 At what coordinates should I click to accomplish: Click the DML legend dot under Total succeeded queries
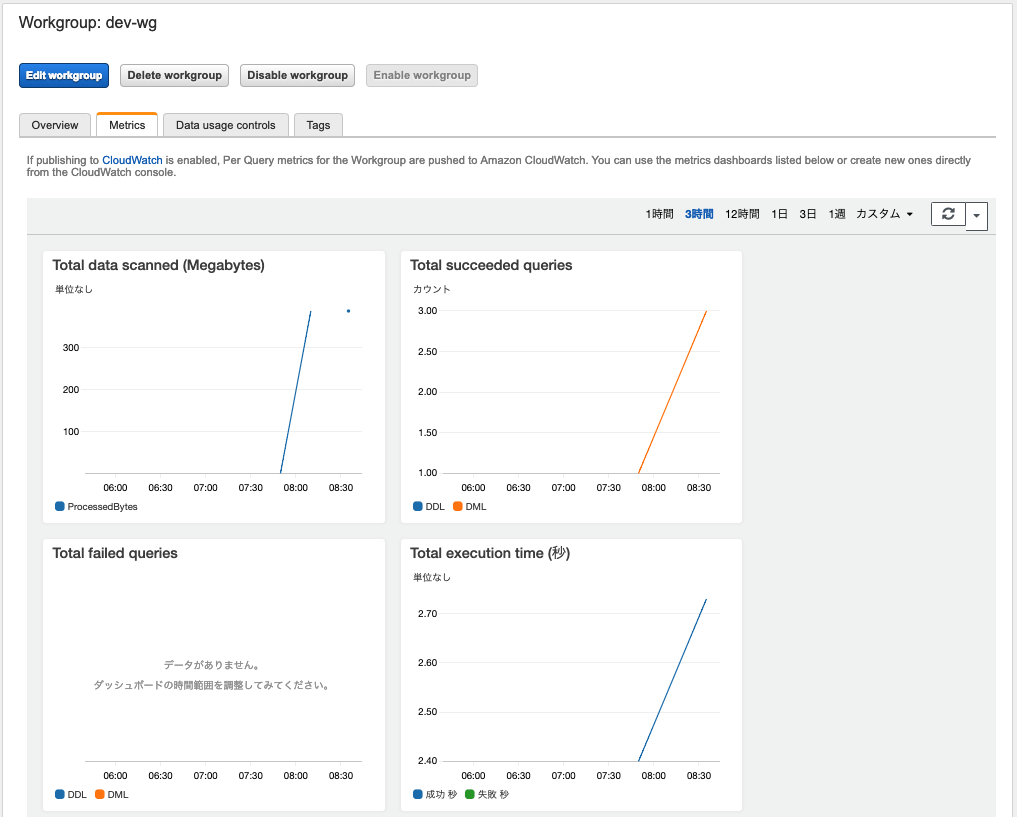pyautogui.click(x=456, y=506)
